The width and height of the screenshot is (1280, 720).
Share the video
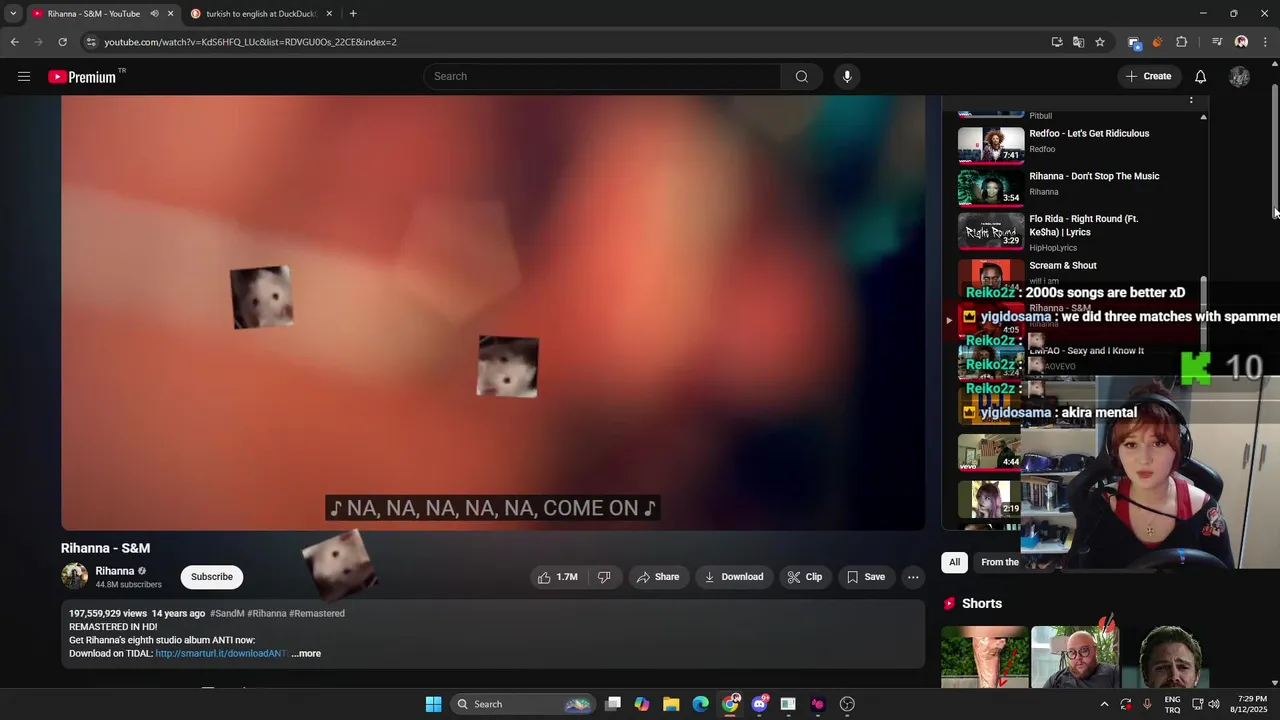(658, 577)
